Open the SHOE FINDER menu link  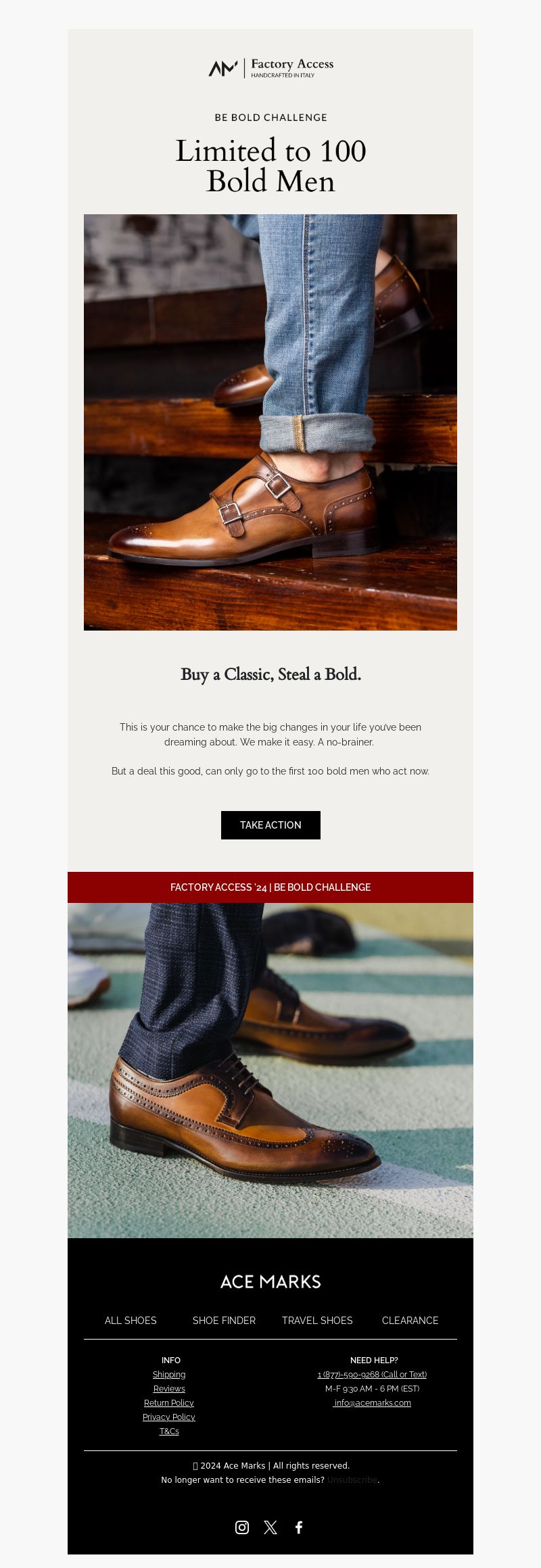tap(224, 1320)
